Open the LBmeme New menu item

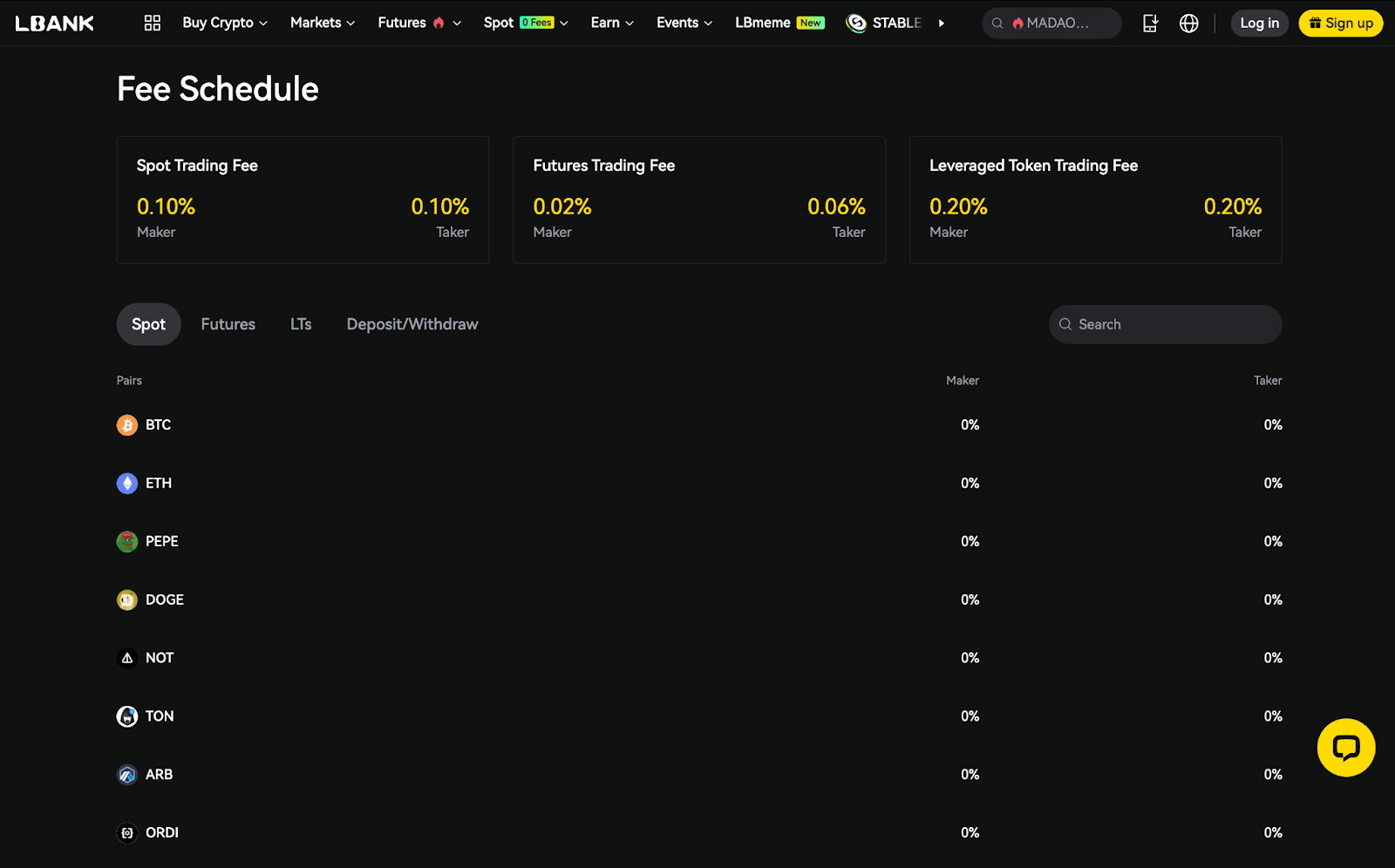coord(779,23)
